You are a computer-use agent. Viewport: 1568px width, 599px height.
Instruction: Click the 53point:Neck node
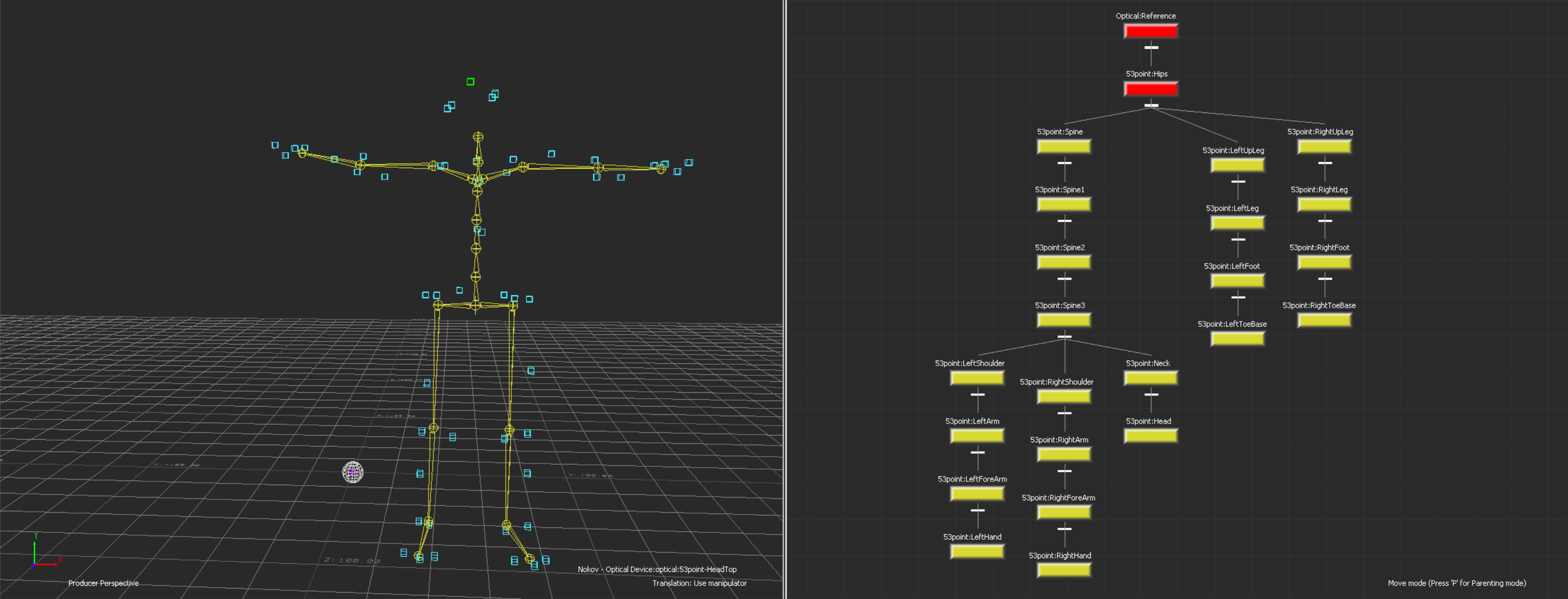pos(1151,378)
